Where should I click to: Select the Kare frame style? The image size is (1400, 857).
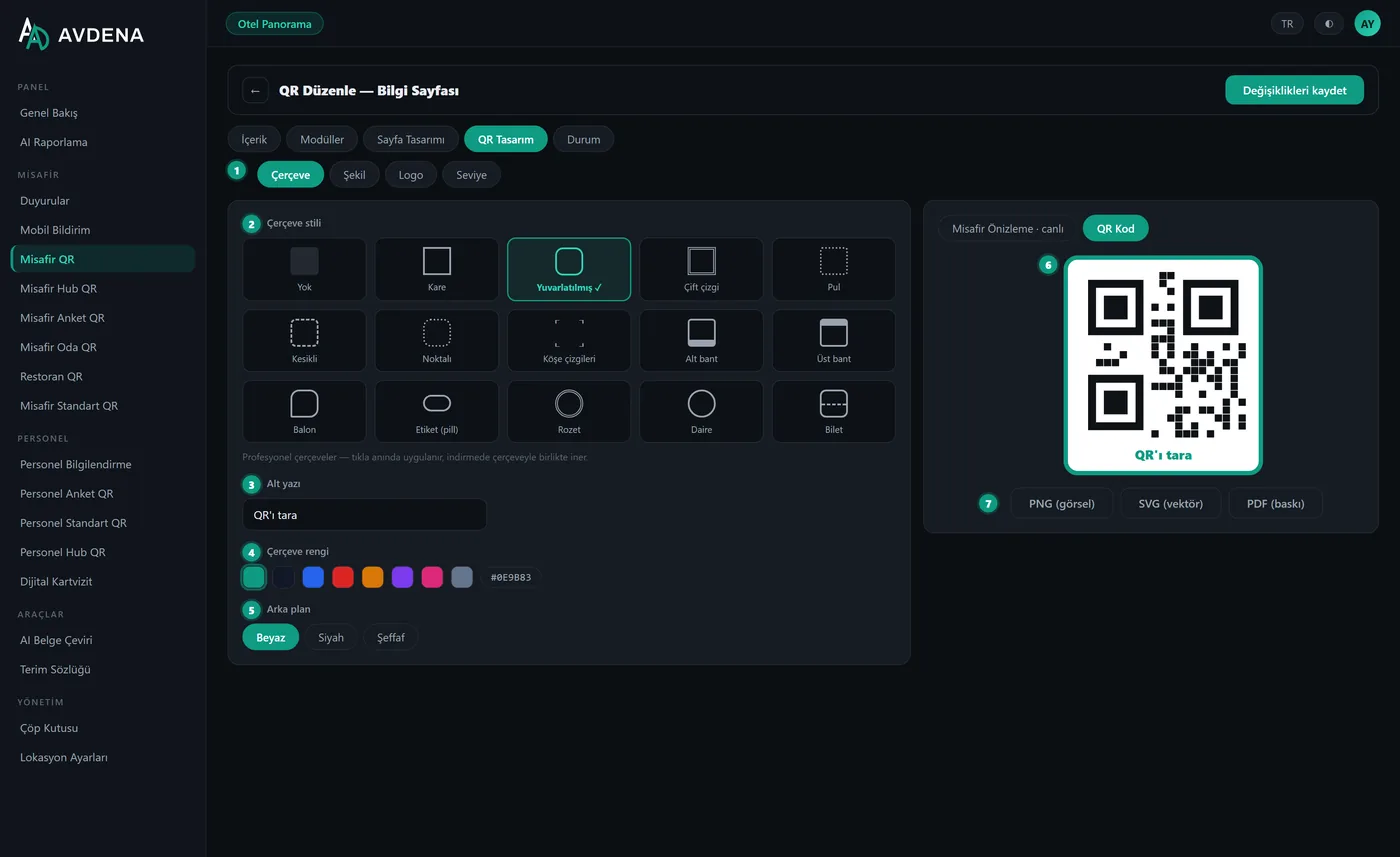coord(437,269)
